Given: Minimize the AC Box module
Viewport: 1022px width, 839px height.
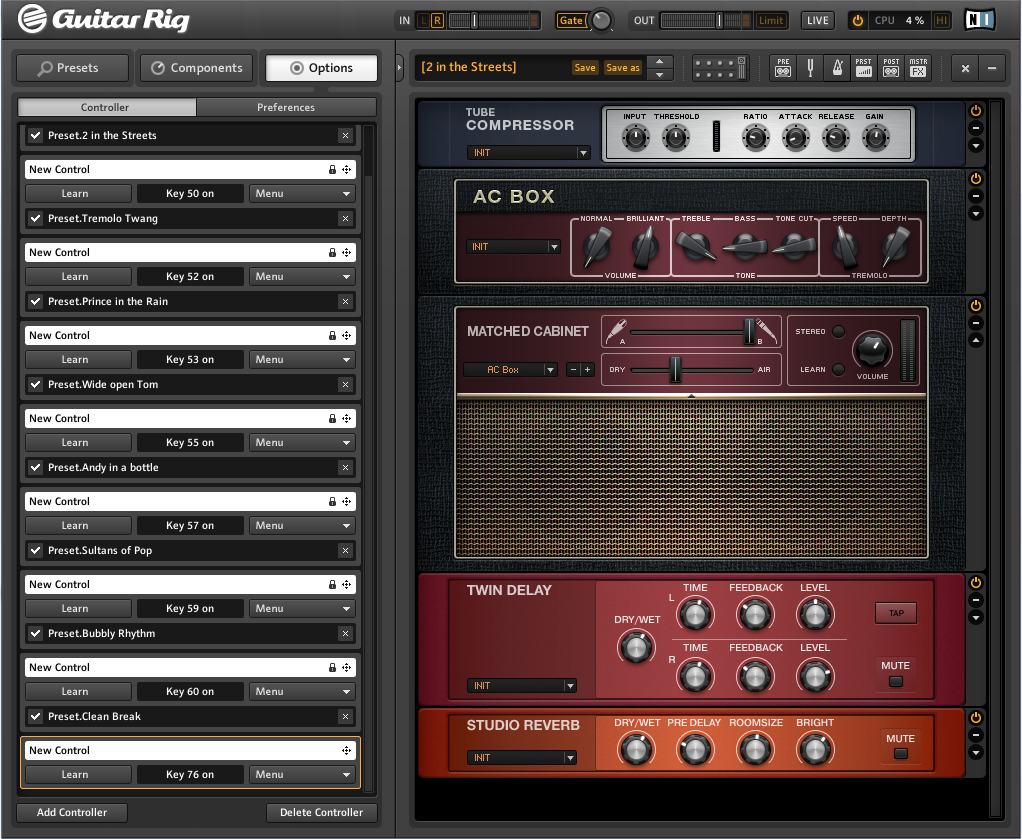Looking at the screenshot, I should coord(975,196).
